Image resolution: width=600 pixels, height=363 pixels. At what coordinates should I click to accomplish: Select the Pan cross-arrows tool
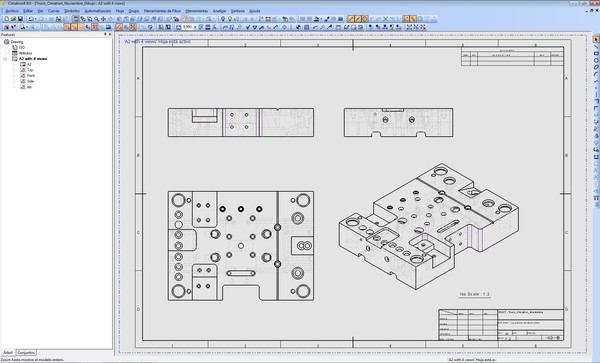pos(103,18)
